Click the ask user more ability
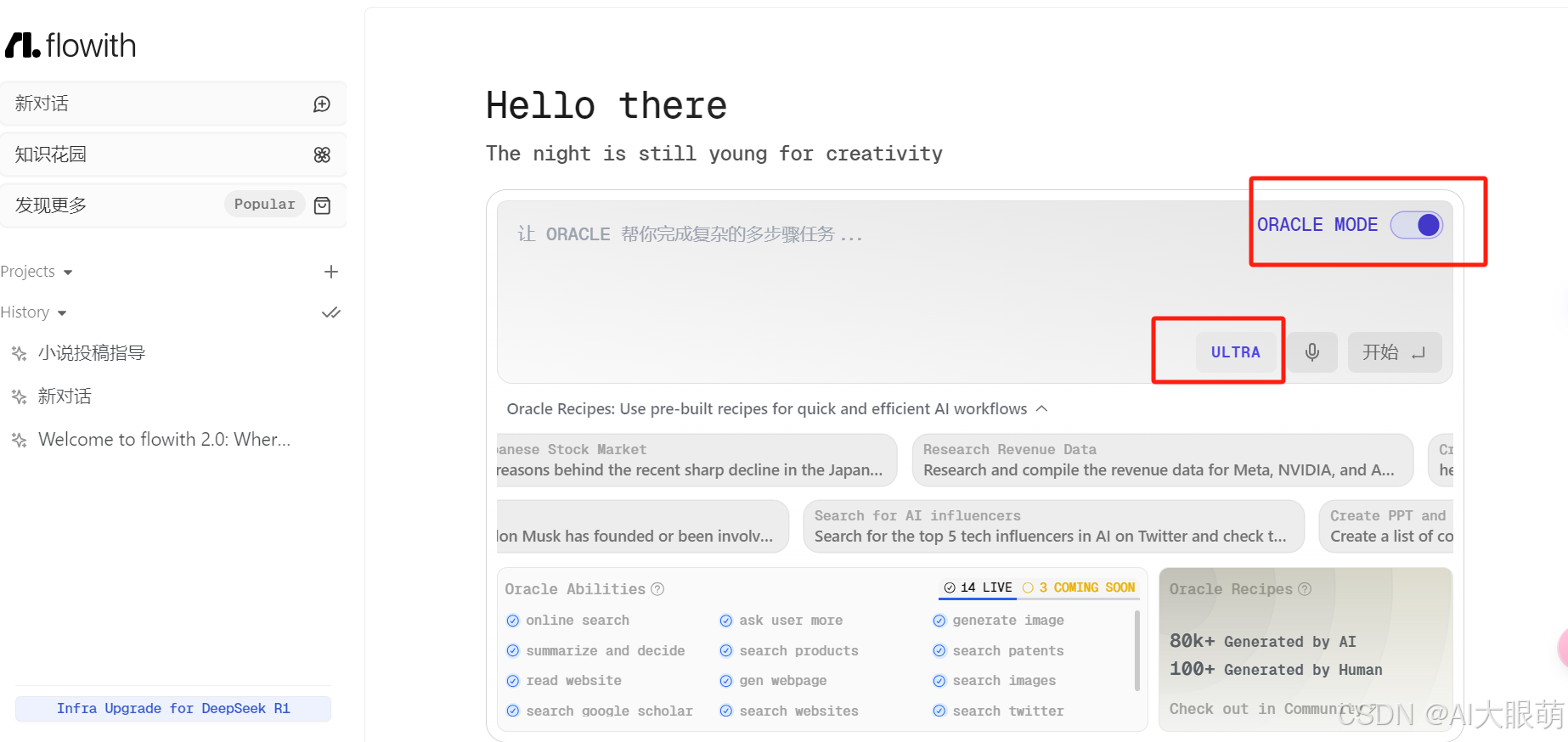The height and width of the screenshot is (742, 1568). (781, 621)
